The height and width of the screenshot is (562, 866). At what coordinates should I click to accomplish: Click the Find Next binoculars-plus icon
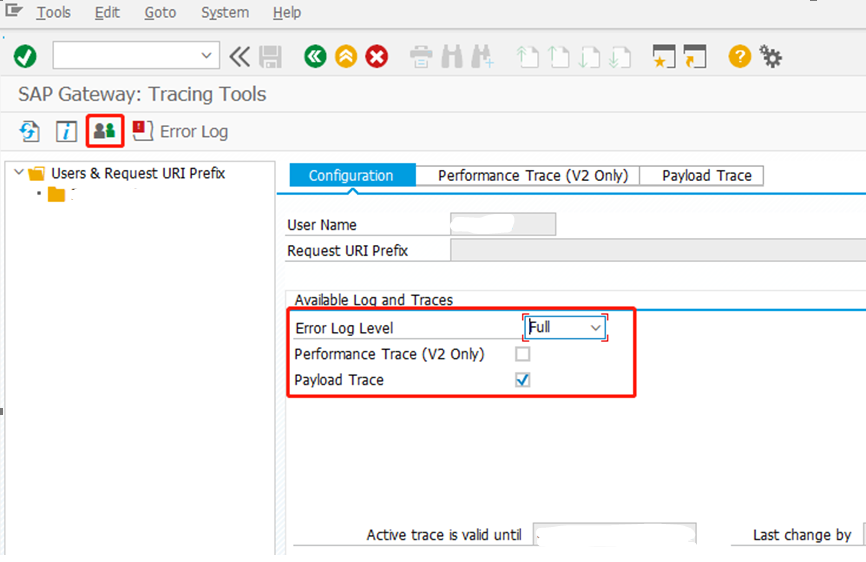coord(482,56)
